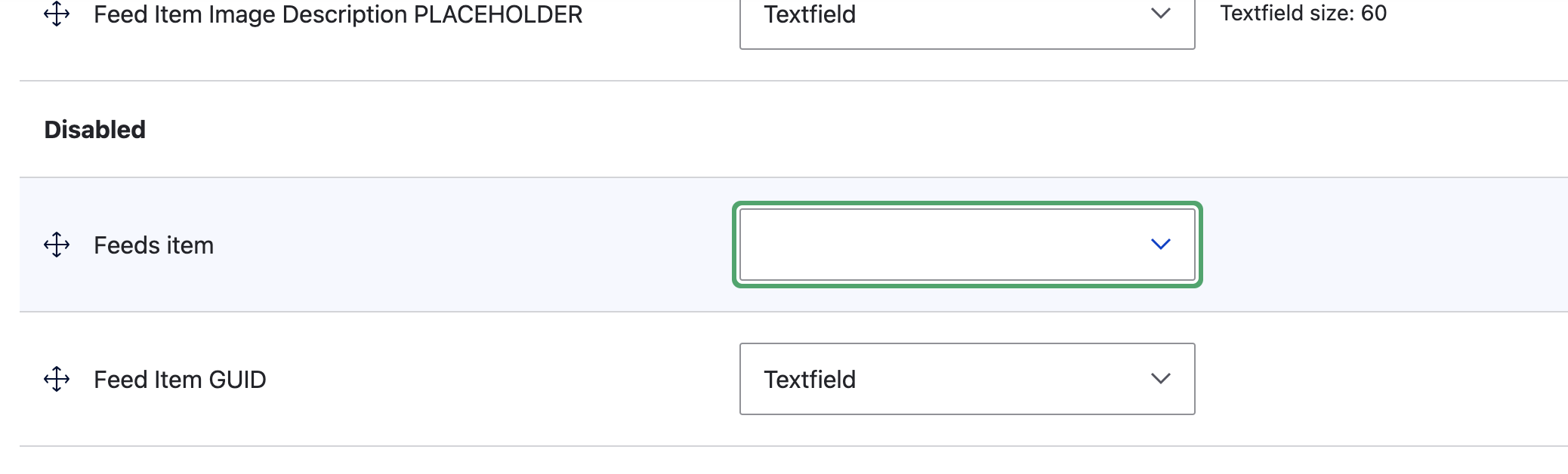Click the blank space in the Disabled region row
The height and width of the screenshot is (474, 1568).
pyautogui.click(x=853, y=130)
